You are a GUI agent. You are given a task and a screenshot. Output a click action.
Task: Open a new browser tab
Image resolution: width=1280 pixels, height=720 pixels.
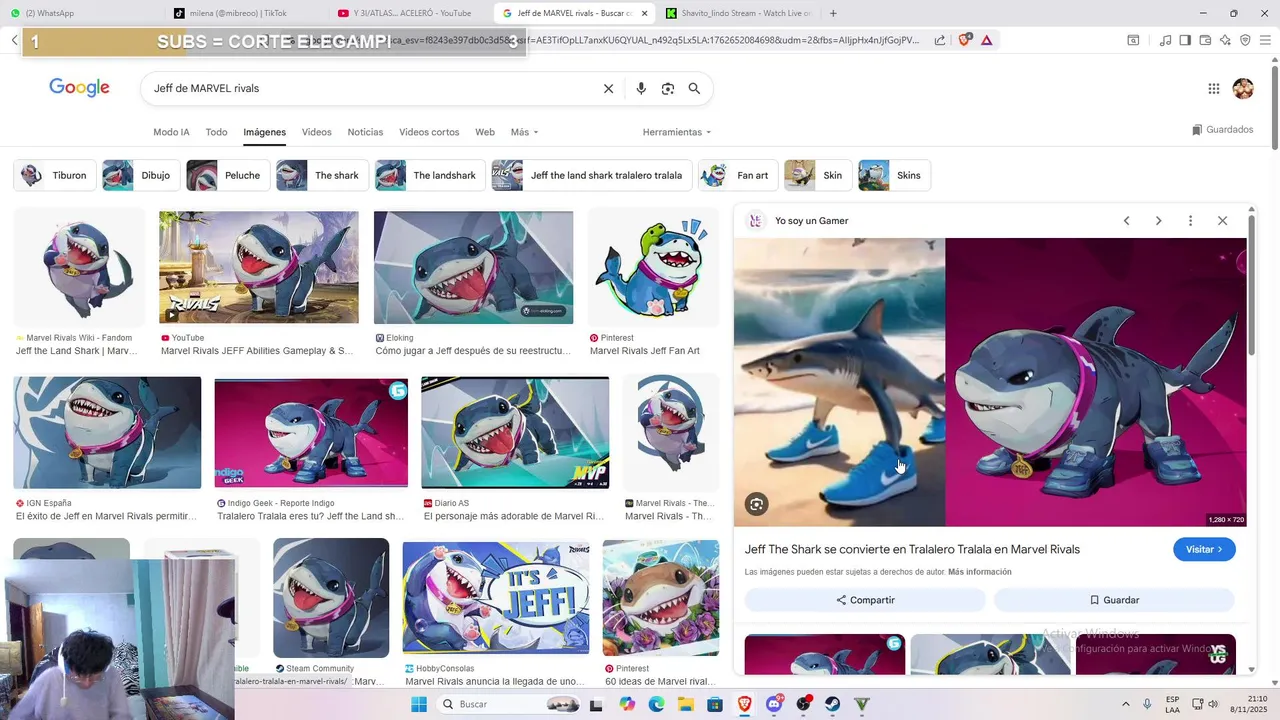833,13
